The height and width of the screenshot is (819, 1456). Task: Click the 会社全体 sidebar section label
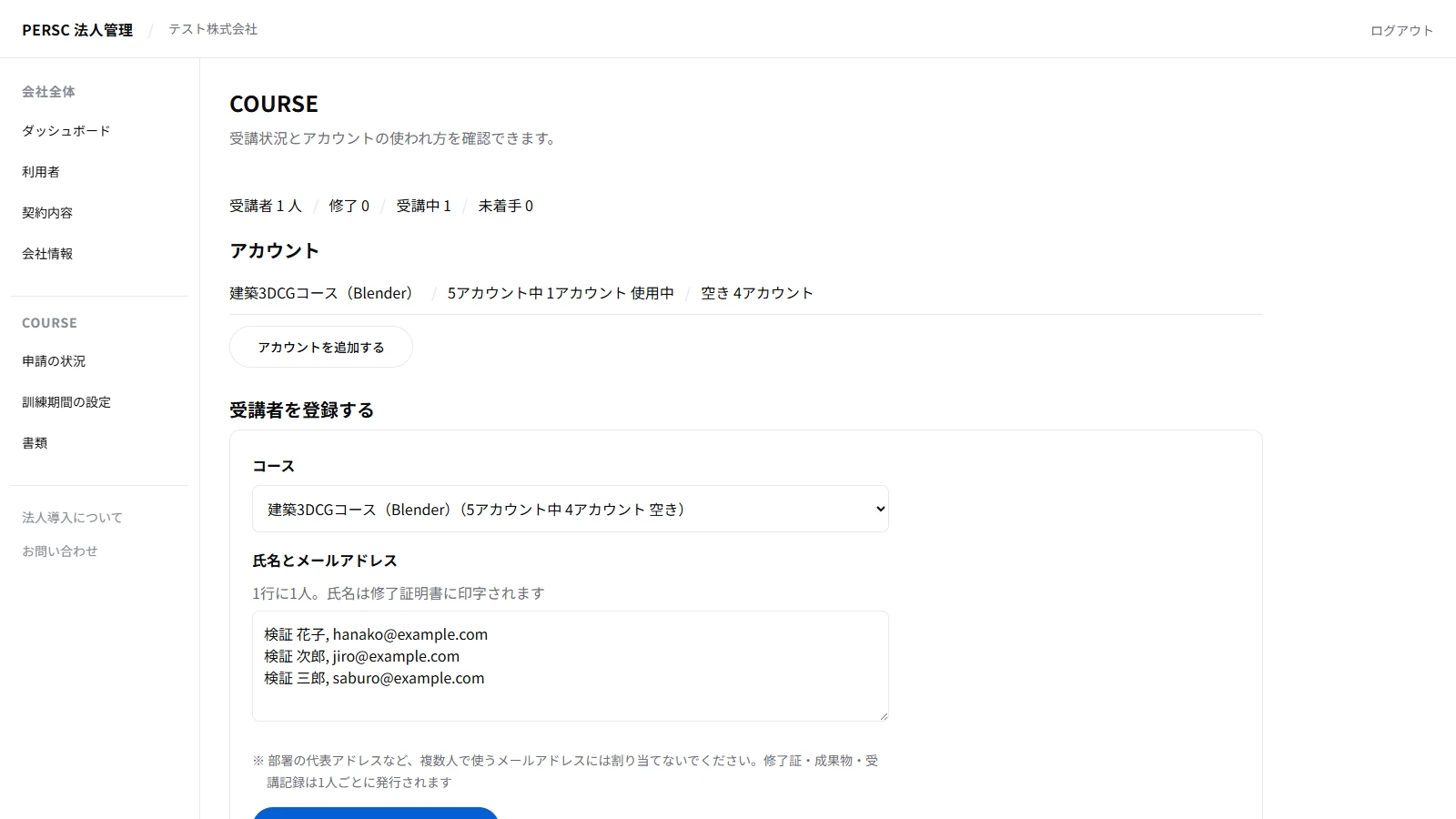coord(49,92)
